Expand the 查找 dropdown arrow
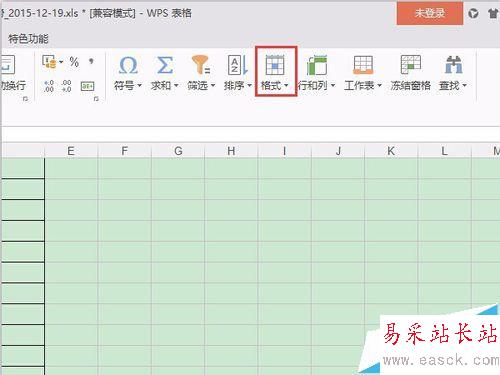The image size is (500, 375). tap(464, 86)
